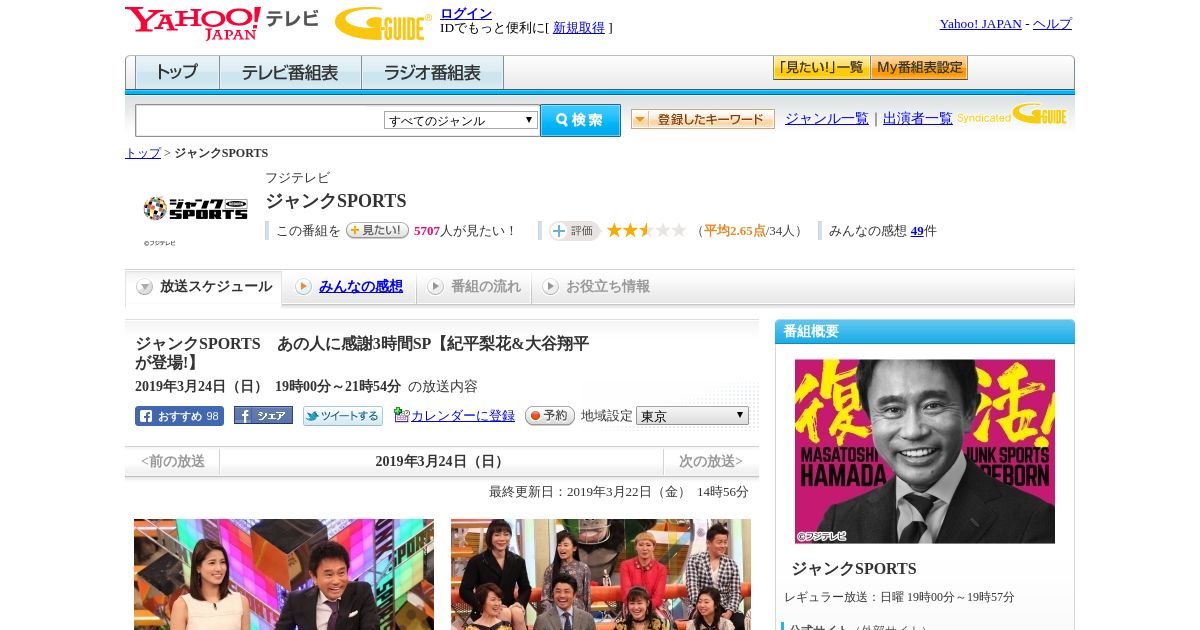Viewport: 1200px width, 630px height.
Task: Open the right studio photo with the guest group
Action: (x=601, y=574)
